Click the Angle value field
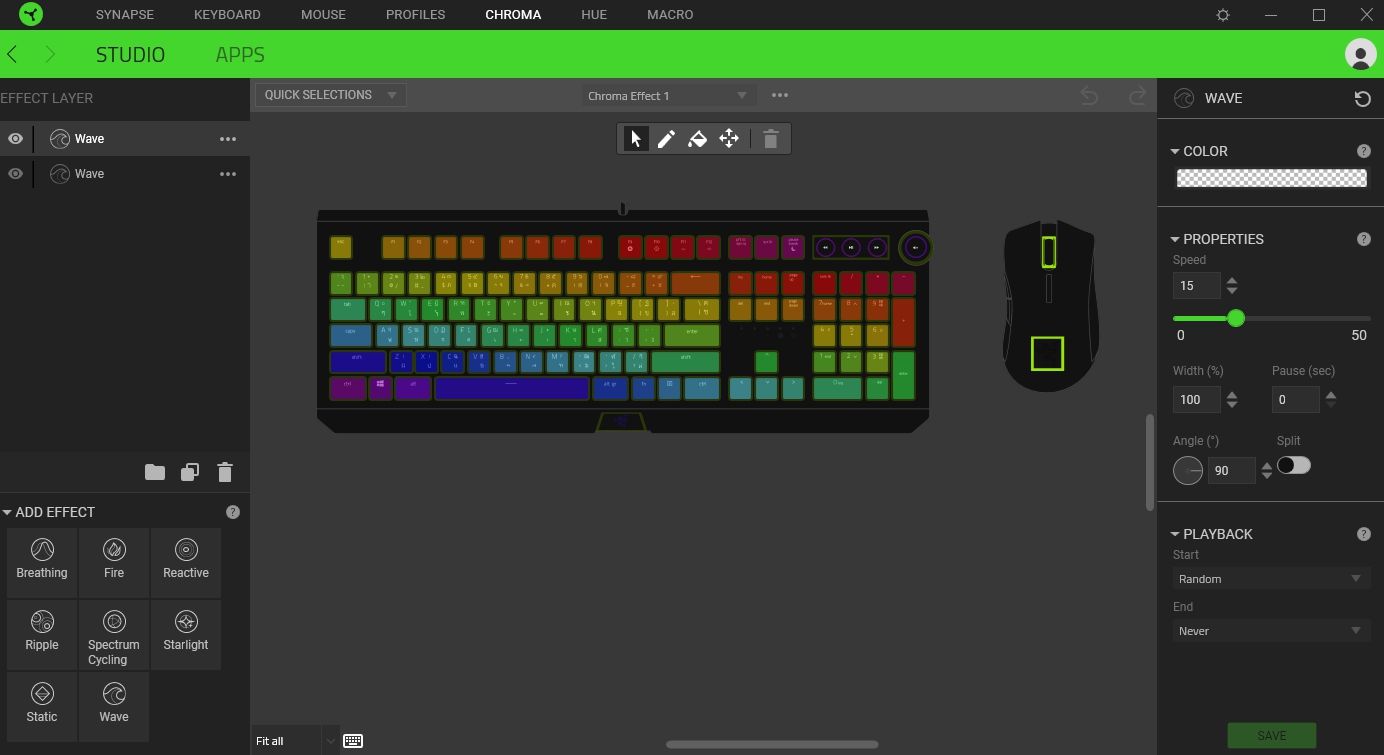Viewport: 1384px width, 755px height. tap(1231, 470)
